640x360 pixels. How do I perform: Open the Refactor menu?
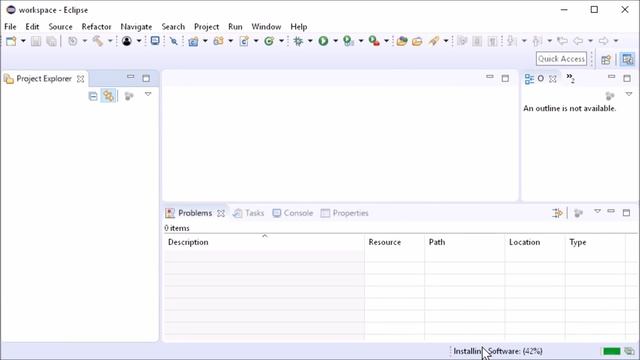[96, 27]
